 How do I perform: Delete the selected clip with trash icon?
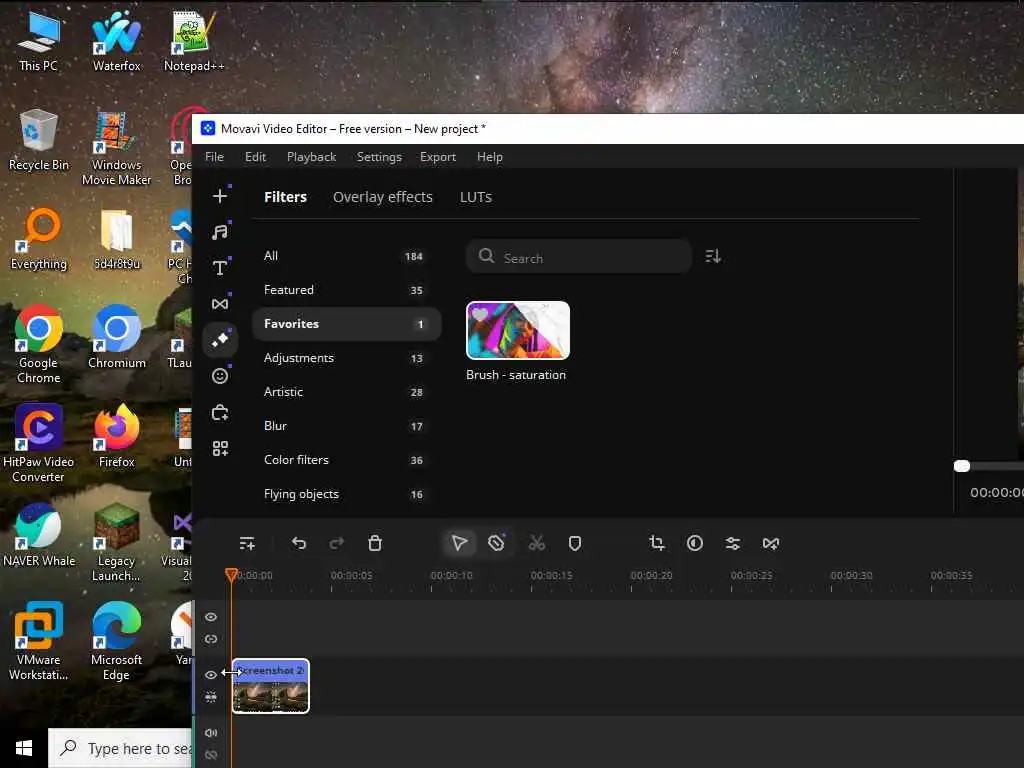click(x=375, y=543)
